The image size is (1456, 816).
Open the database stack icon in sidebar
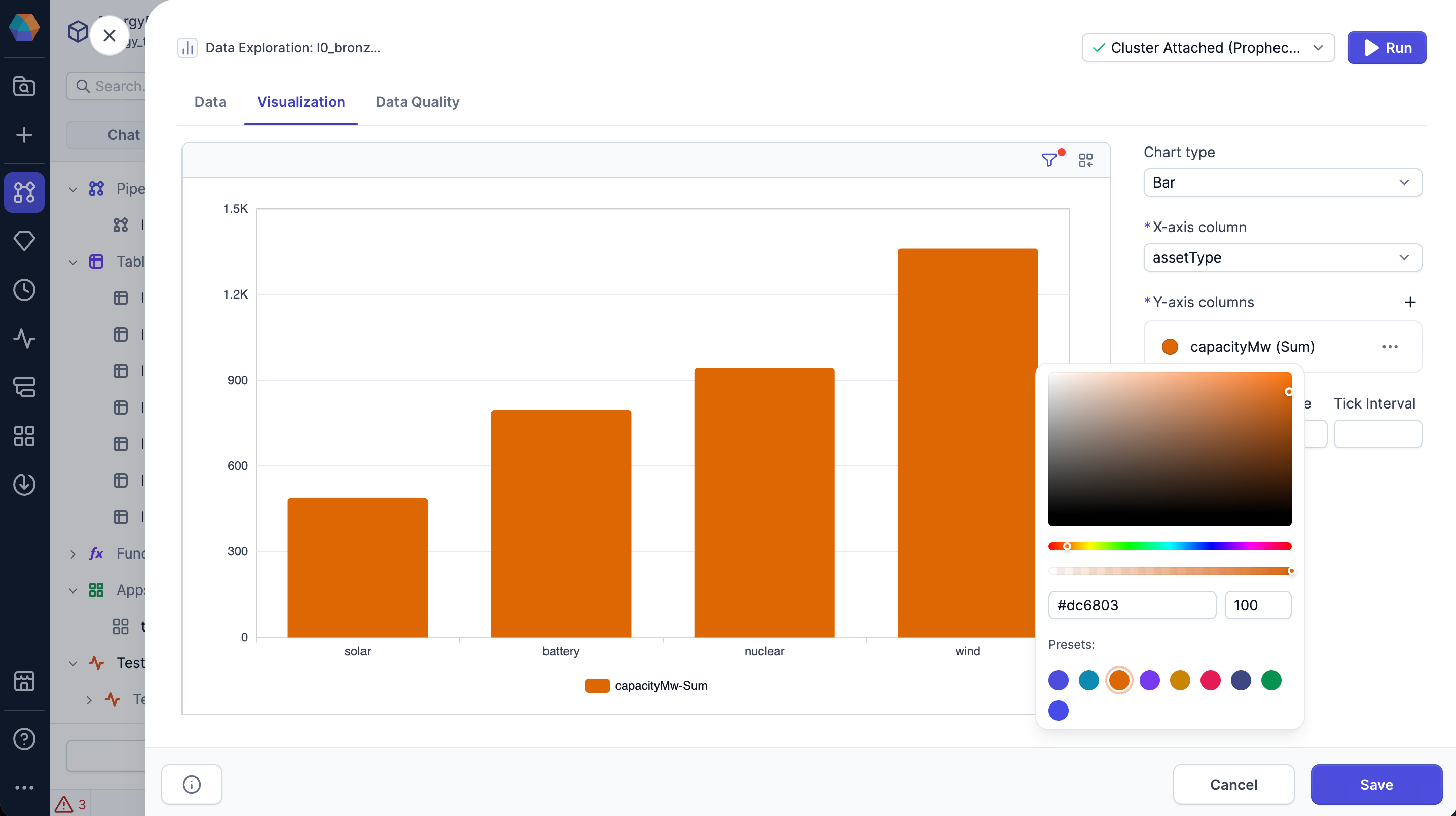[24, 388]
